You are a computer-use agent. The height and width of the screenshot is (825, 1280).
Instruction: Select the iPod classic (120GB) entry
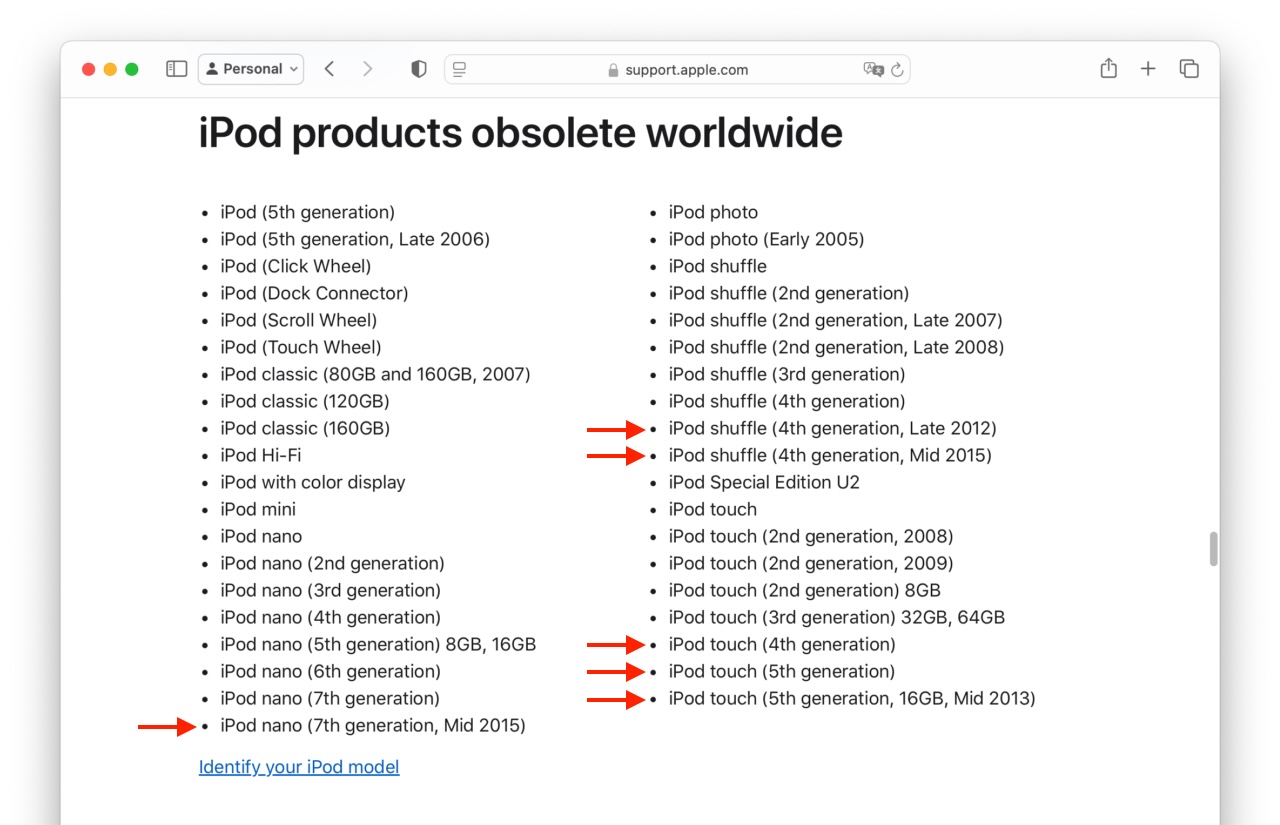pos(305,401)
